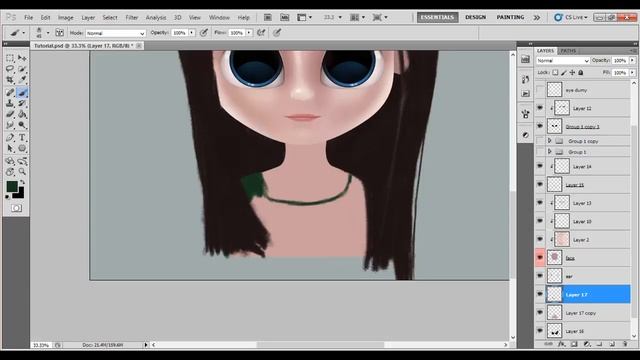Hide Layer 13 with eye icon

[540, 203]
